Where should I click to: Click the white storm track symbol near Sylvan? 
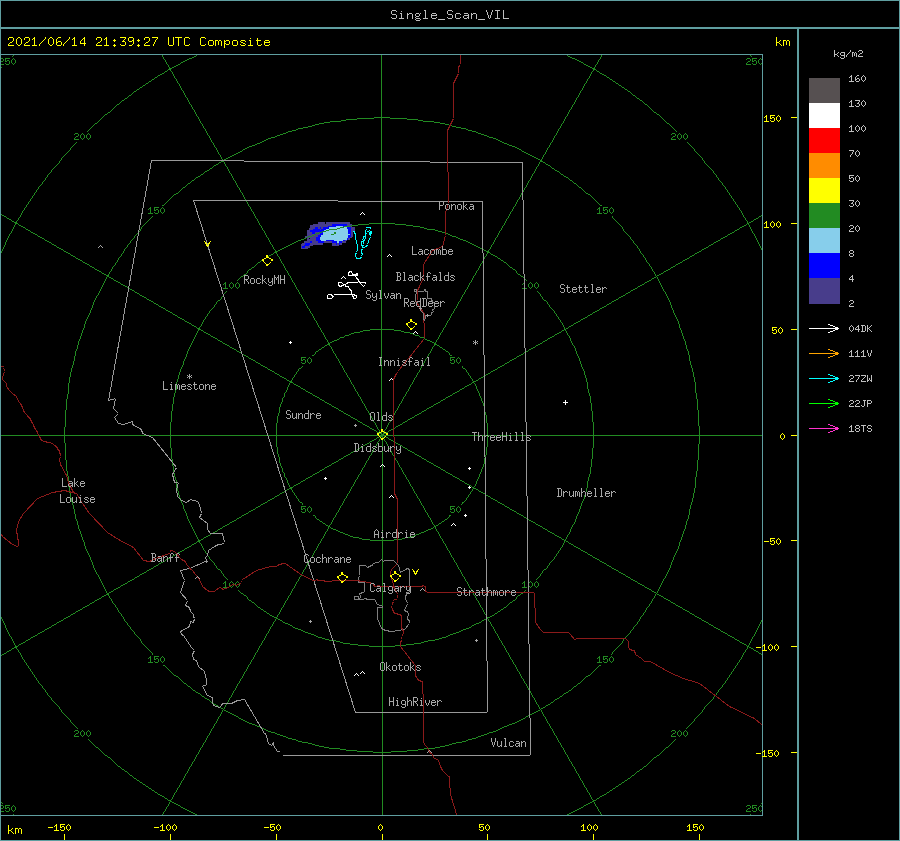pyautogui.click(x=346, y=286)
